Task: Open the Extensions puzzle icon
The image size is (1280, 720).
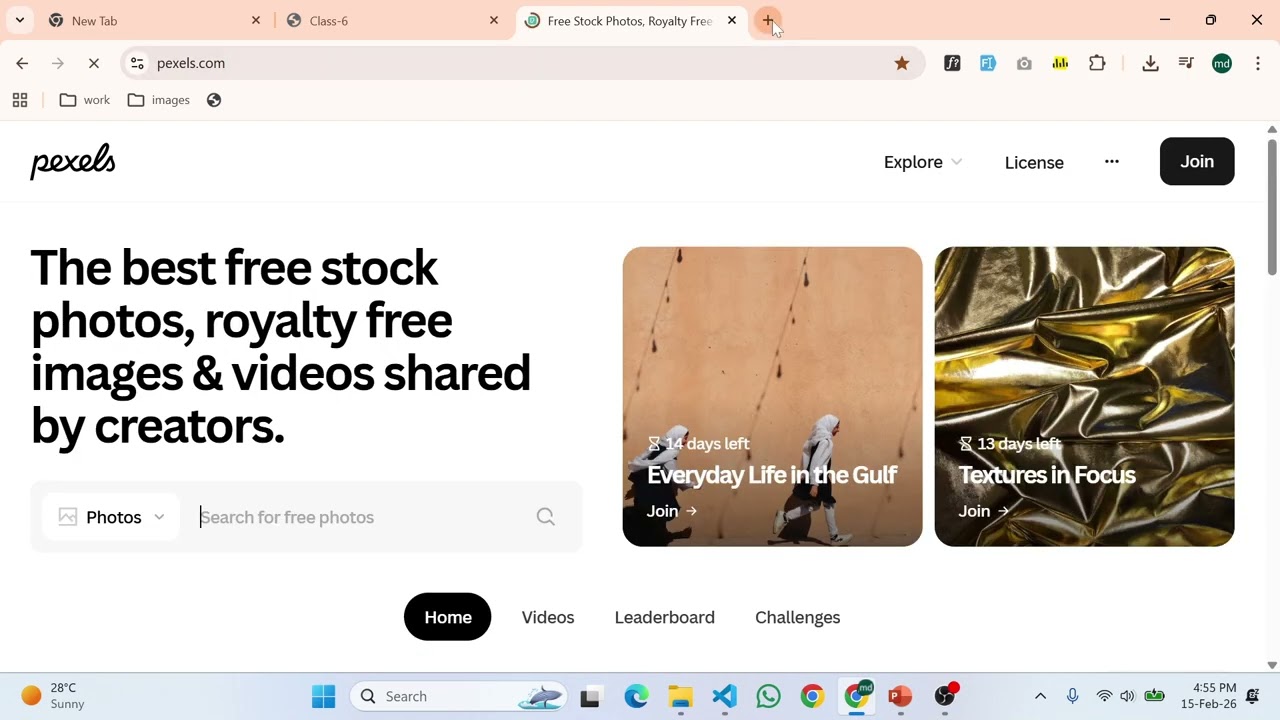Action: point(1097,63)
